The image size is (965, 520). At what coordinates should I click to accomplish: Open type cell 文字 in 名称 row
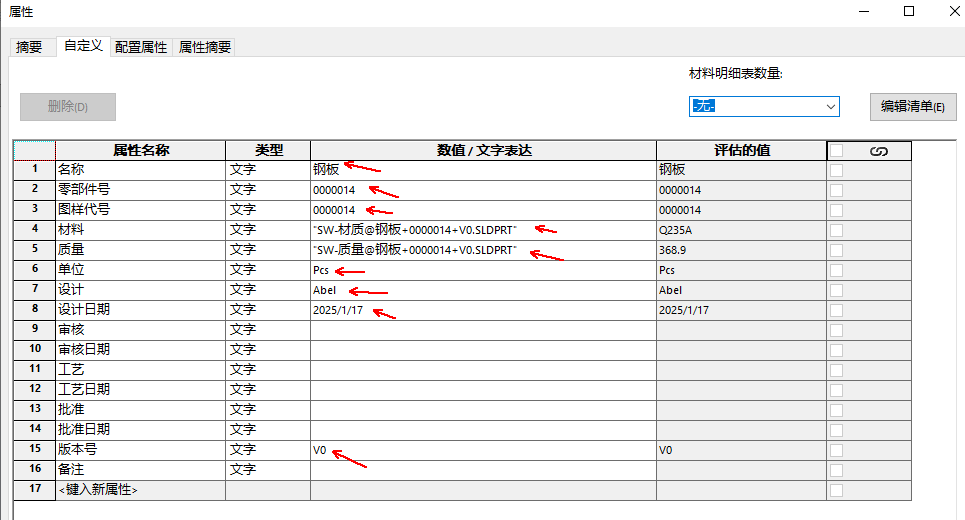pyautogui.click(x=268, y=170)
